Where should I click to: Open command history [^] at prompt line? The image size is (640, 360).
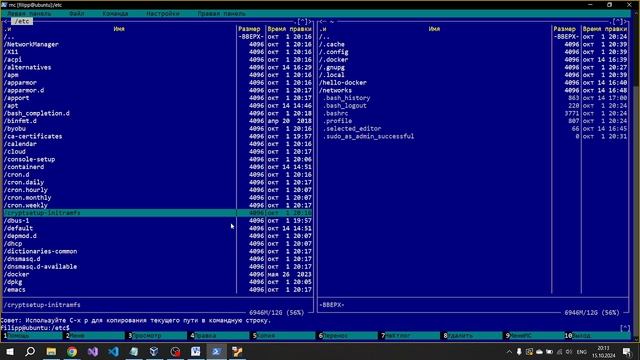(x=625, y=328)
